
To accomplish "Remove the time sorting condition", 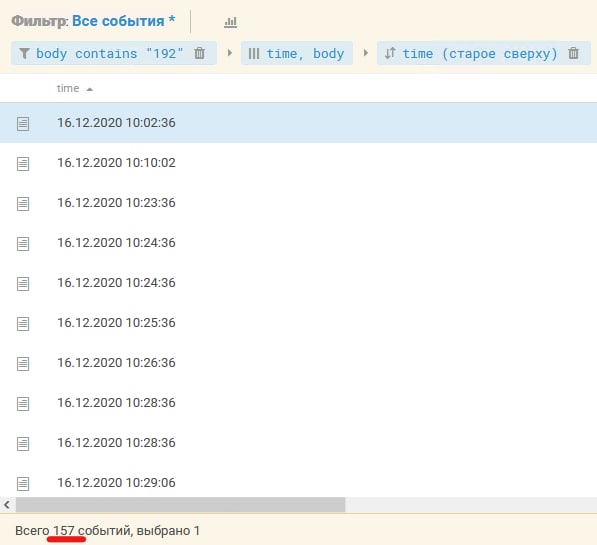I will [573, 53].
